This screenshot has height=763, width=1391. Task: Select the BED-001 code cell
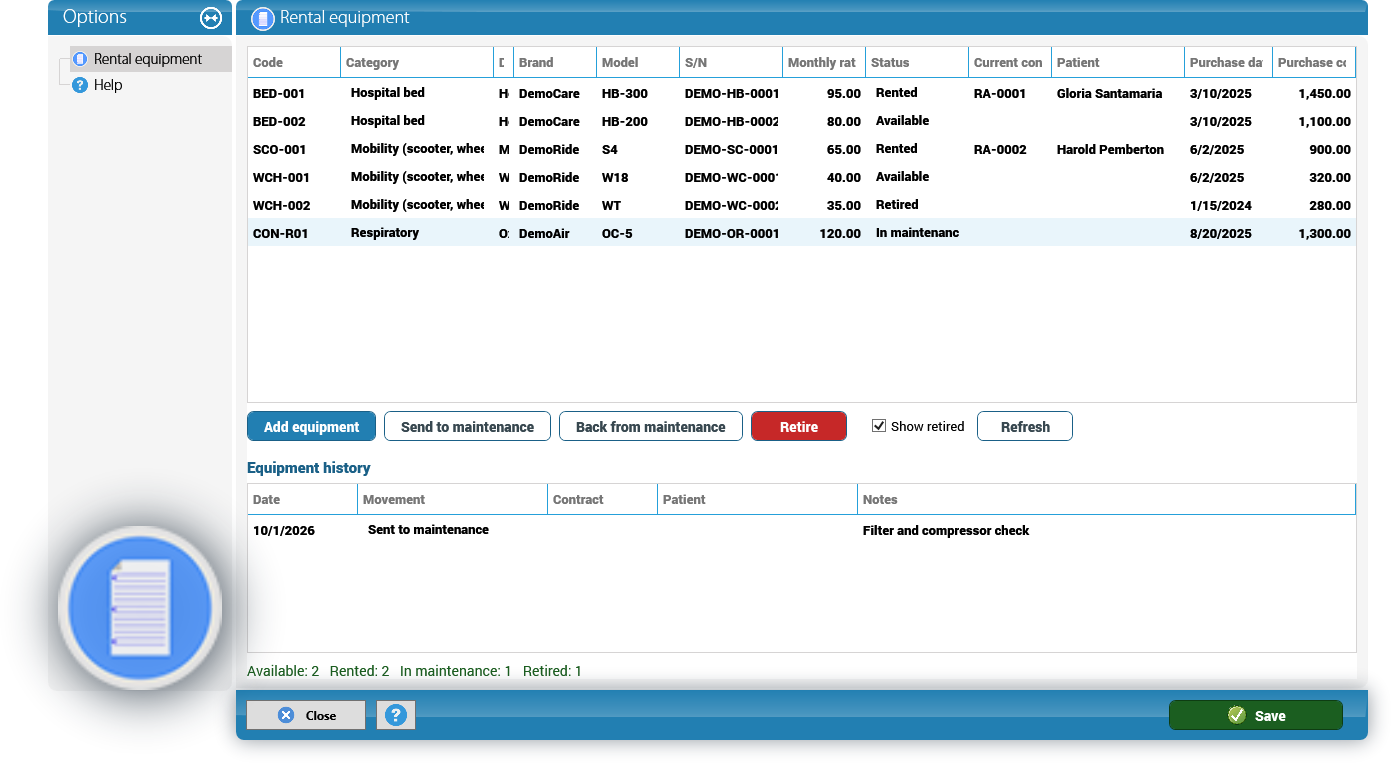279,93
